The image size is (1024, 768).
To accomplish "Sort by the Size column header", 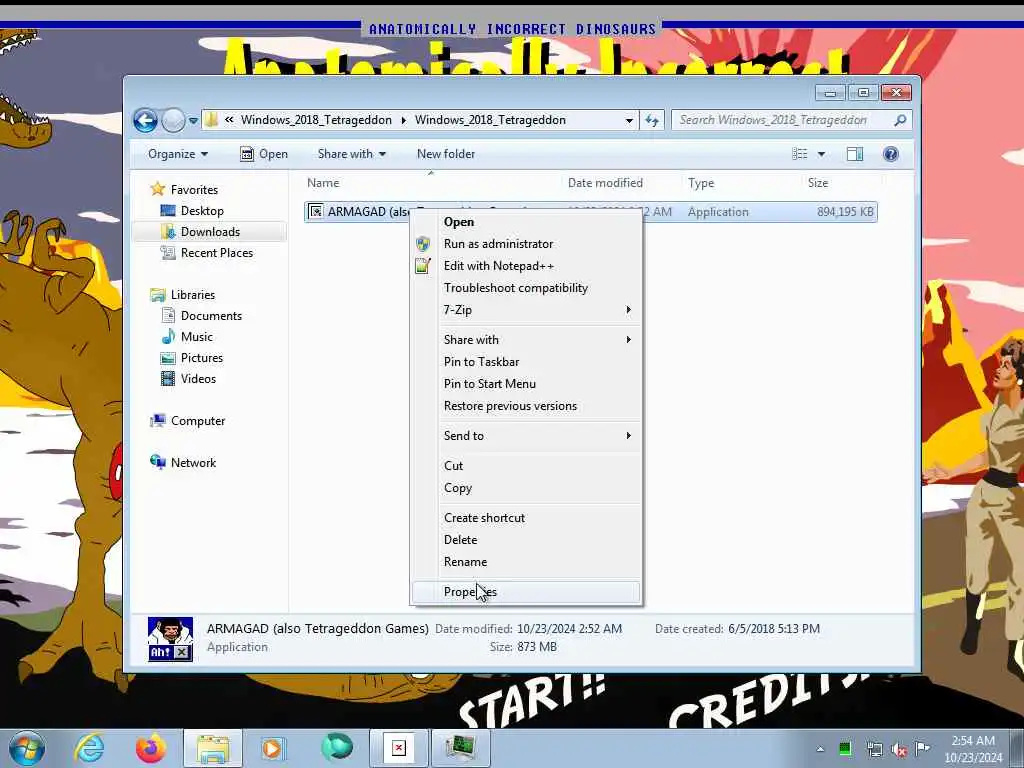I will click(x=818, y=183).
